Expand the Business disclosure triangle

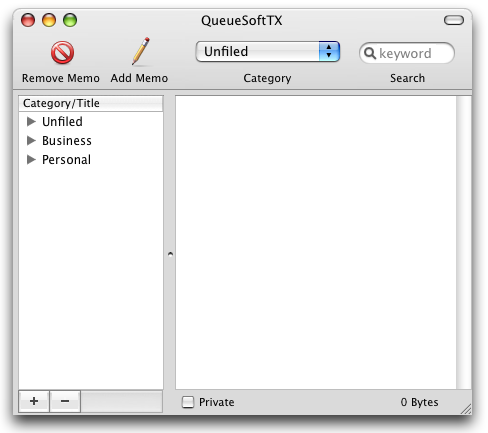point(31,140)
